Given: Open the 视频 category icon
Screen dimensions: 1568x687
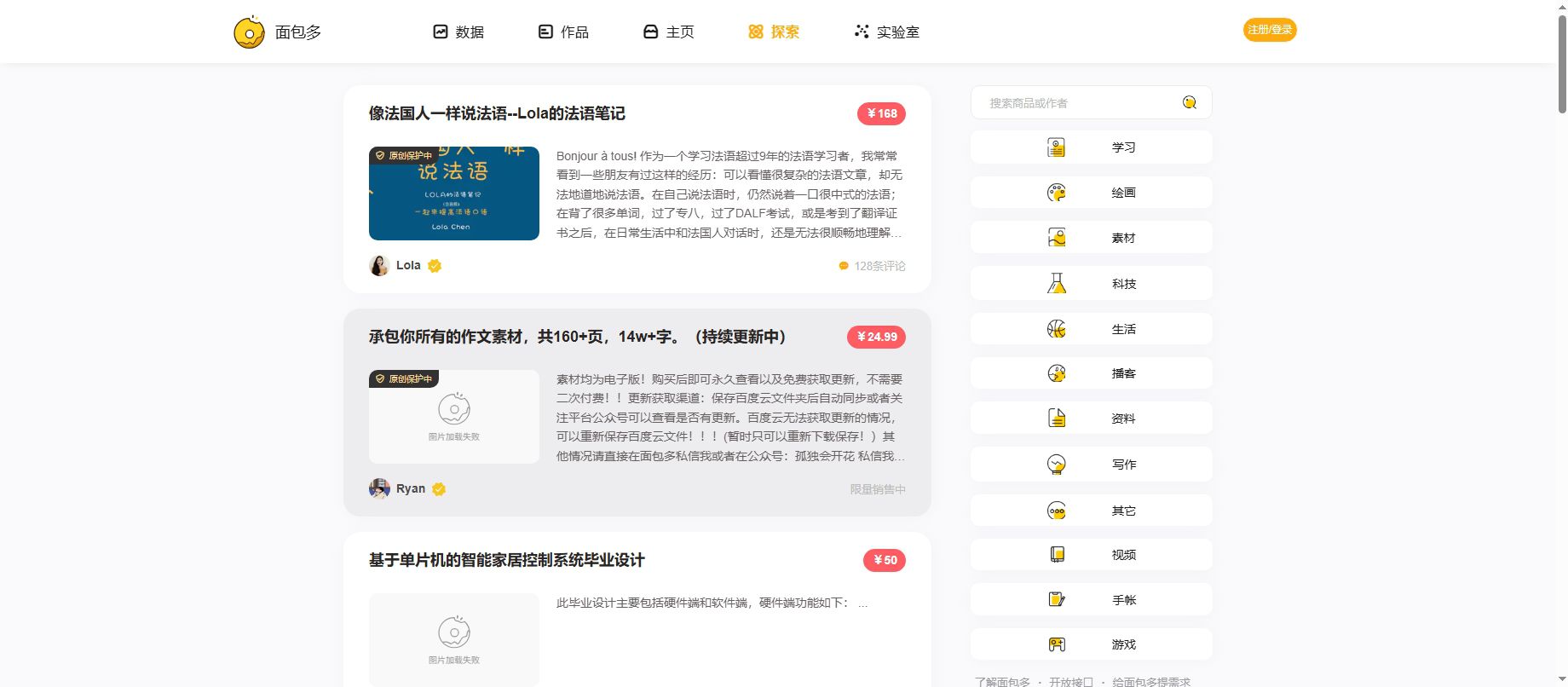Looking at the screenshot, I should click(x=1057, y=555).
